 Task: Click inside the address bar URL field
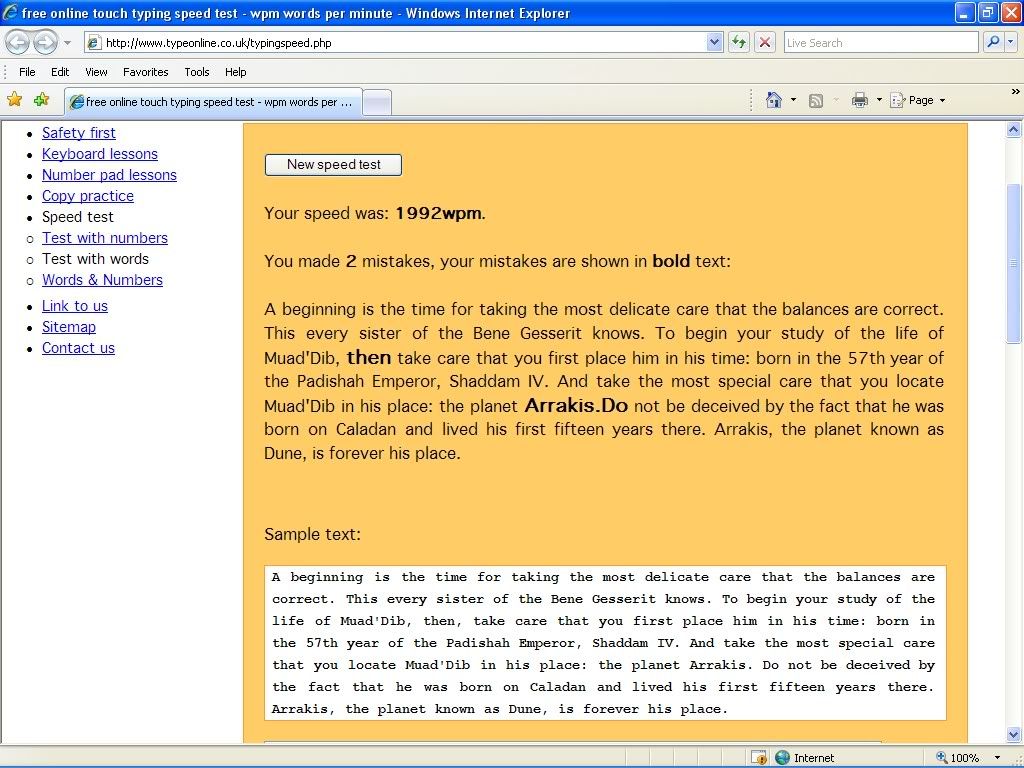pyautogui.click(x=405, y=43)
